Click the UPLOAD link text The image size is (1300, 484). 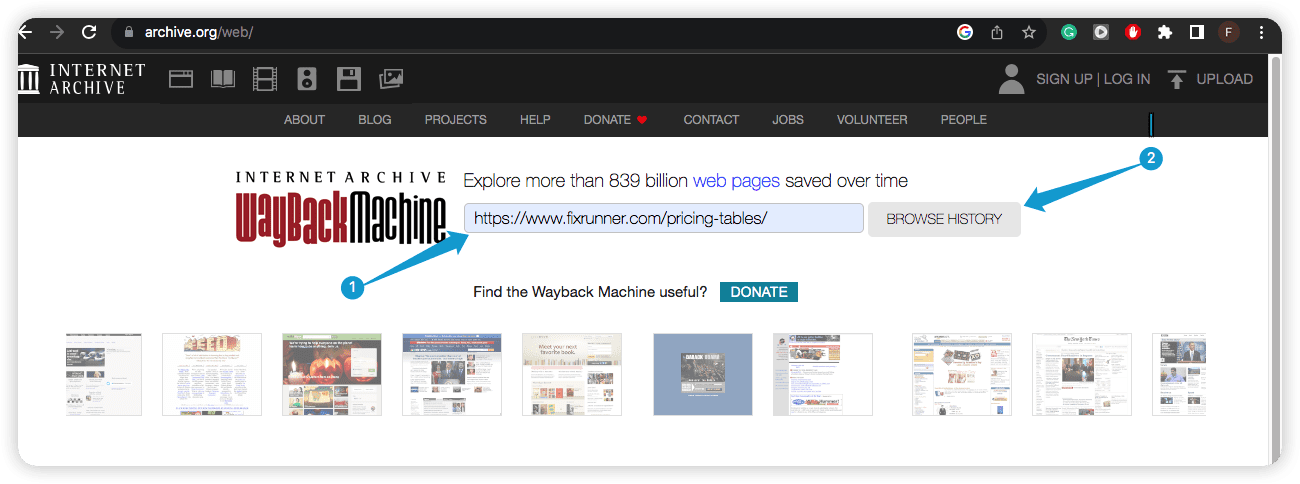click(x=1225, y=79)
